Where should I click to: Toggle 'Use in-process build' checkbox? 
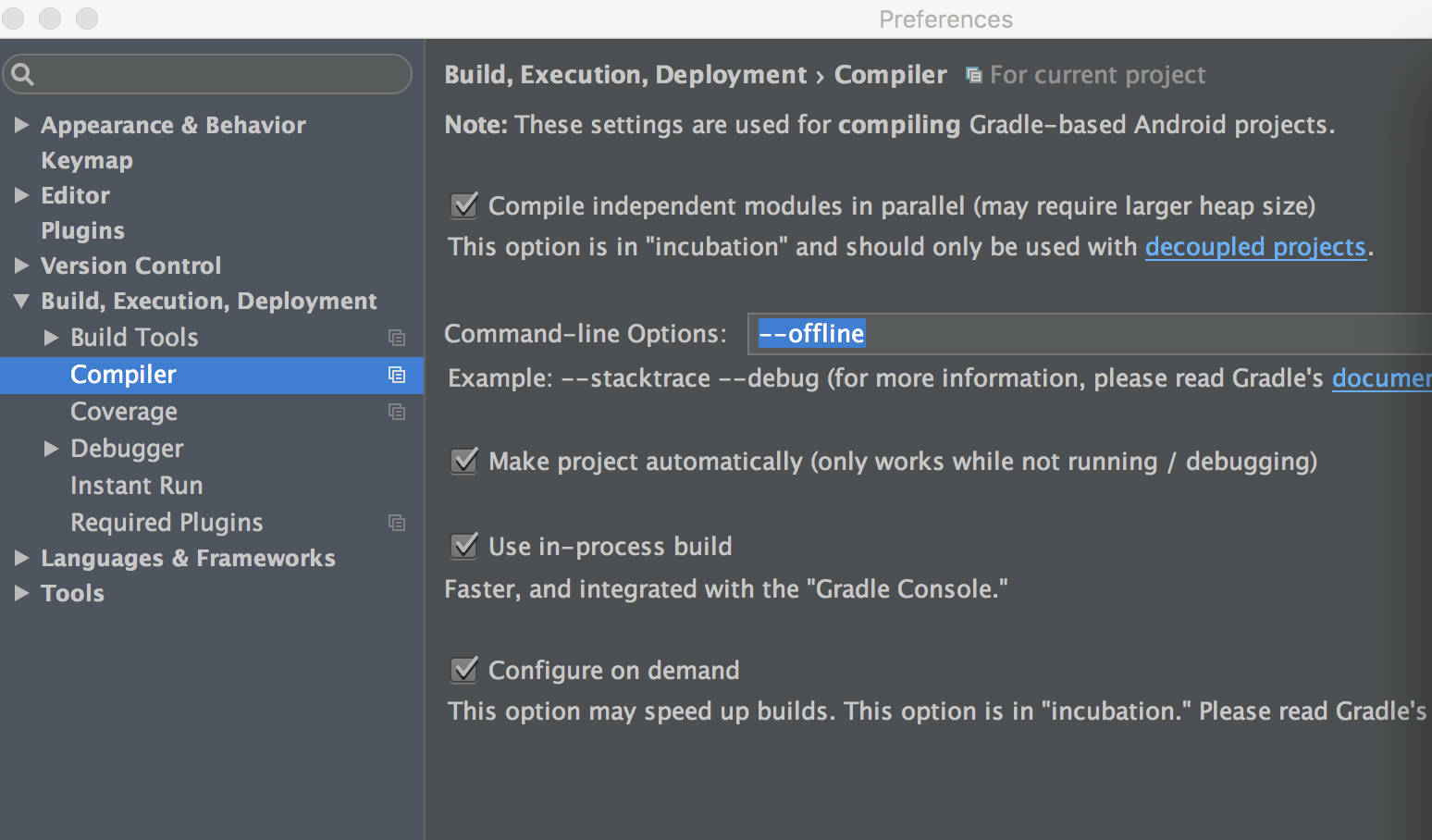tap(464, 546)
